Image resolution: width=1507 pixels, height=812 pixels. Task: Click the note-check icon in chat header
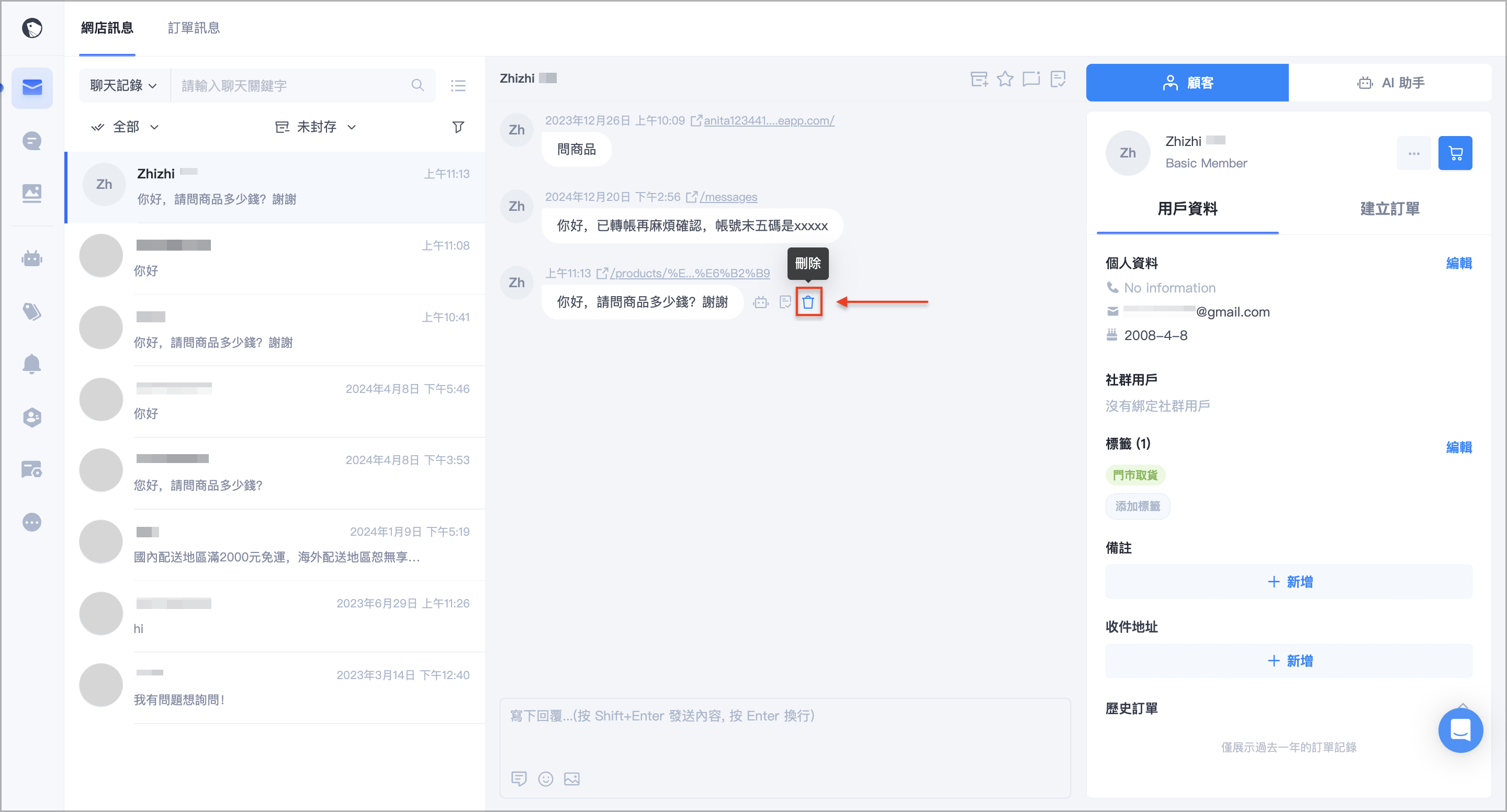coord(1058,79)
